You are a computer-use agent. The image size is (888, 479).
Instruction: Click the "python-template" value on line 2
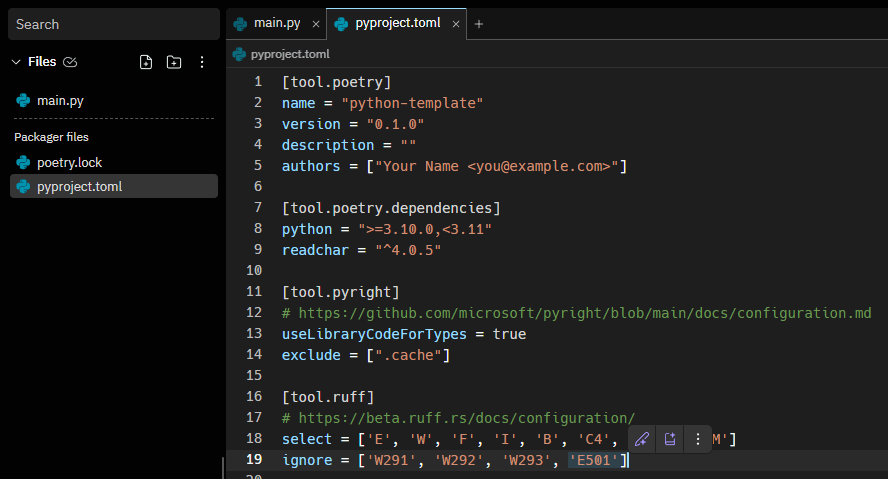click(412, 103)
